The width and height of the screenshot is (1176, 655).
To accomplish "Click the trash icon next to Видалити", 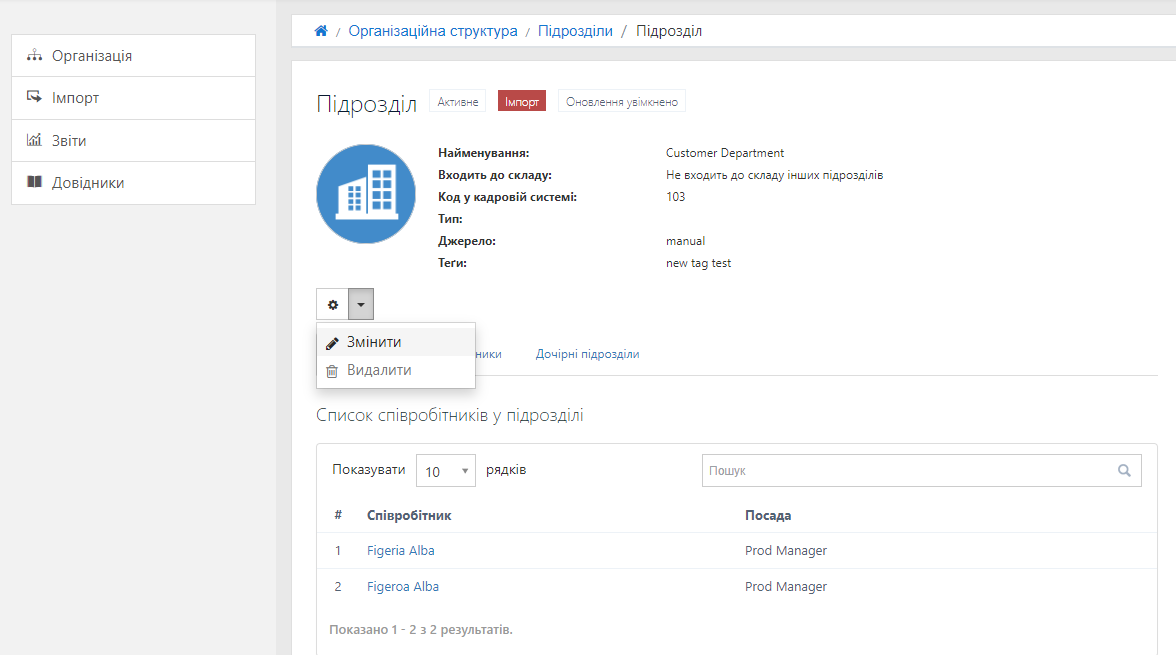I will (332, 371).
